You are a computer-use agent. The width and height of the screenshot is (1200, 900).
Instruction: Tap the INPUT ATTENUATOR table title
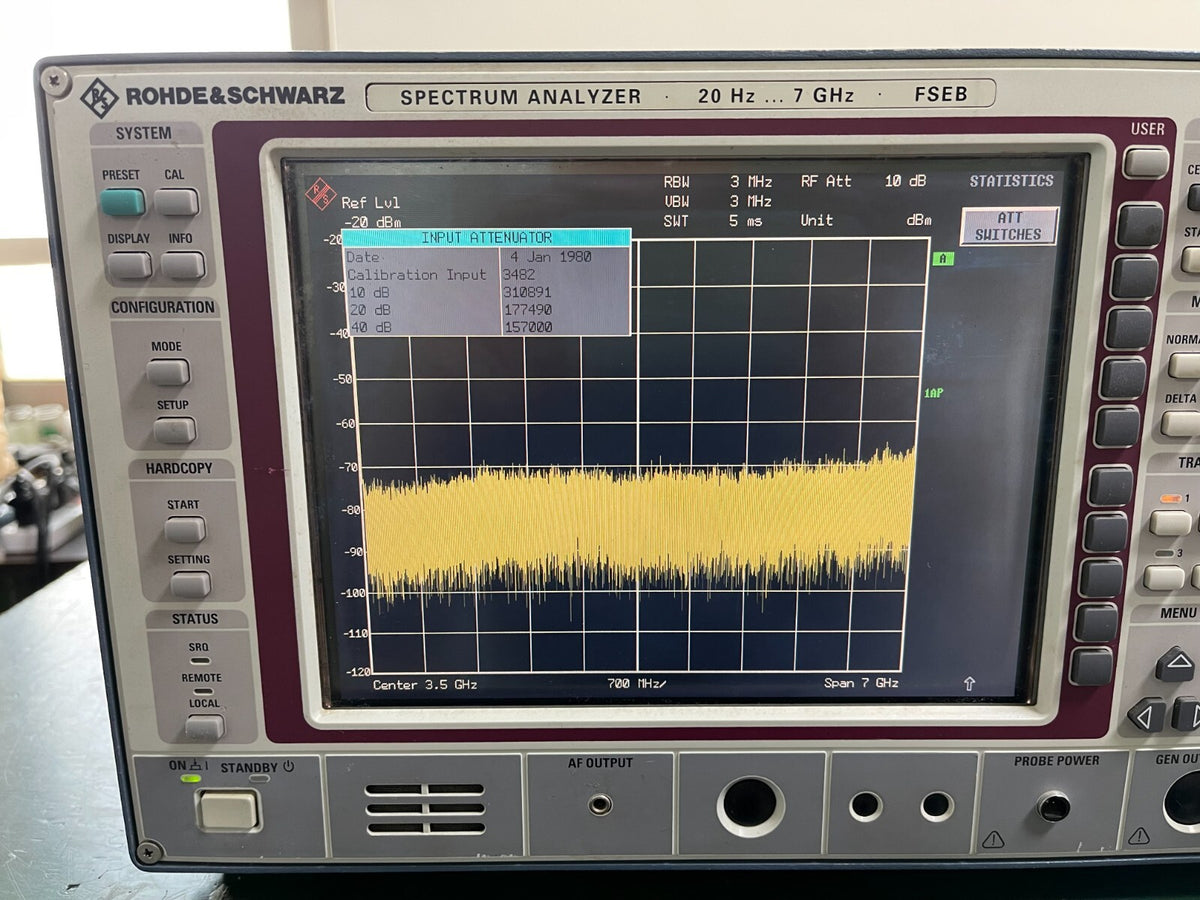(x=486, y=238)
